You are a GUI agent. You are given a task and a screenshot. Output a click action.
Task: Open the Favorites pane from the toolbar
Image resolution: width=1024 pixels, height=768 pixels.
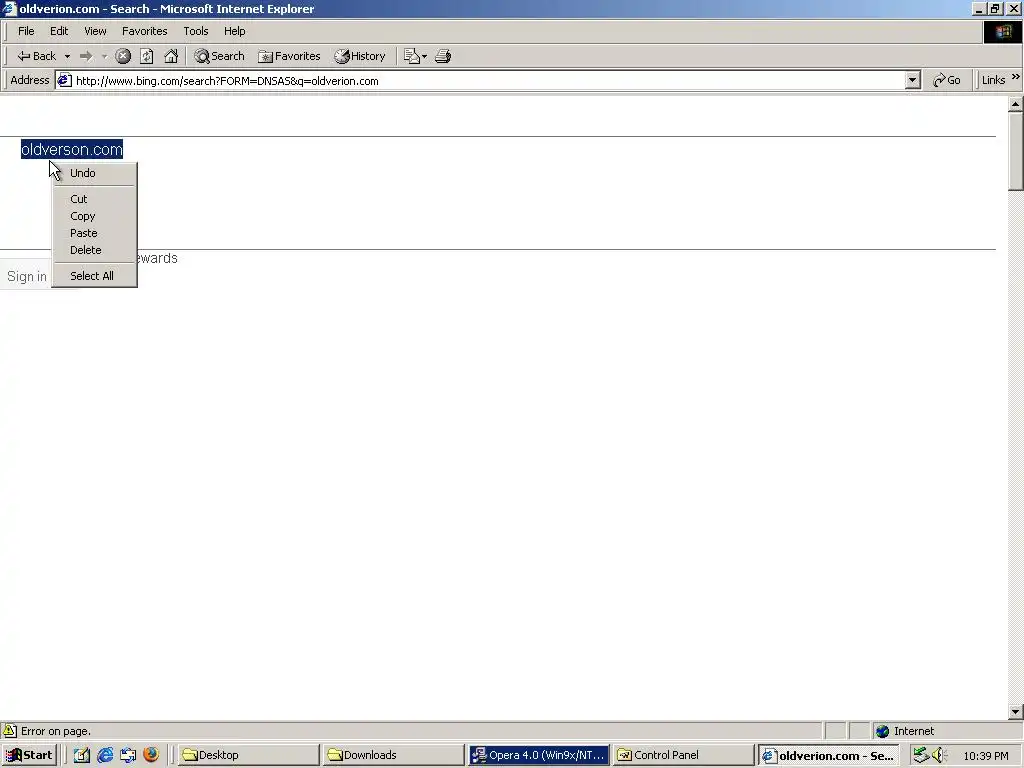click(289, 56)
